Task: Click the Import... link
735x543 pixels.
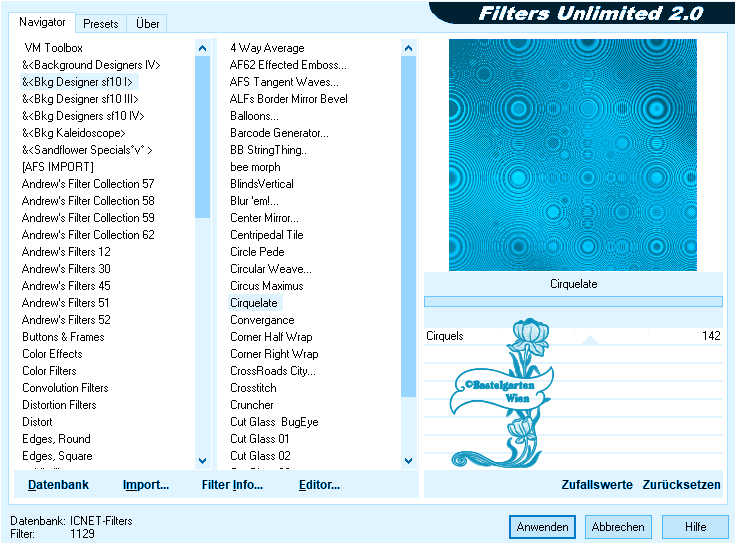Action: point(146,484)
